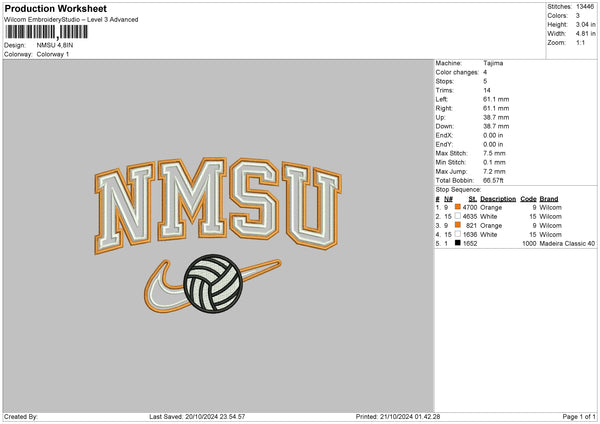The image size is (600, 424).
Task: Click the 'Brand' column header
Action: coord(549,199)
